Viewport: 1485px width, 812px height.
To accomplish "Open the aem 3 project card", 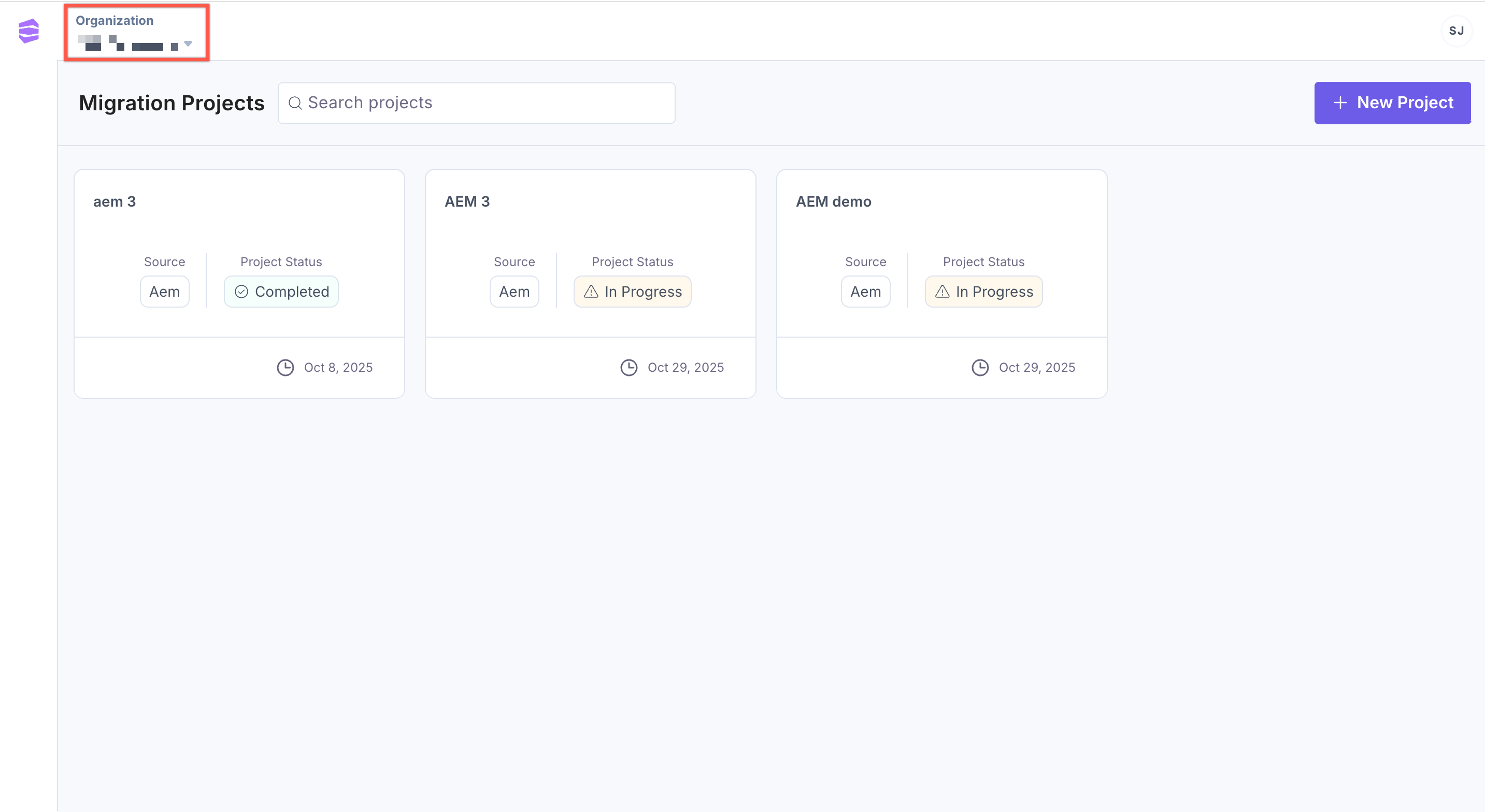I will pyautogui.click(x=114, y=201).
